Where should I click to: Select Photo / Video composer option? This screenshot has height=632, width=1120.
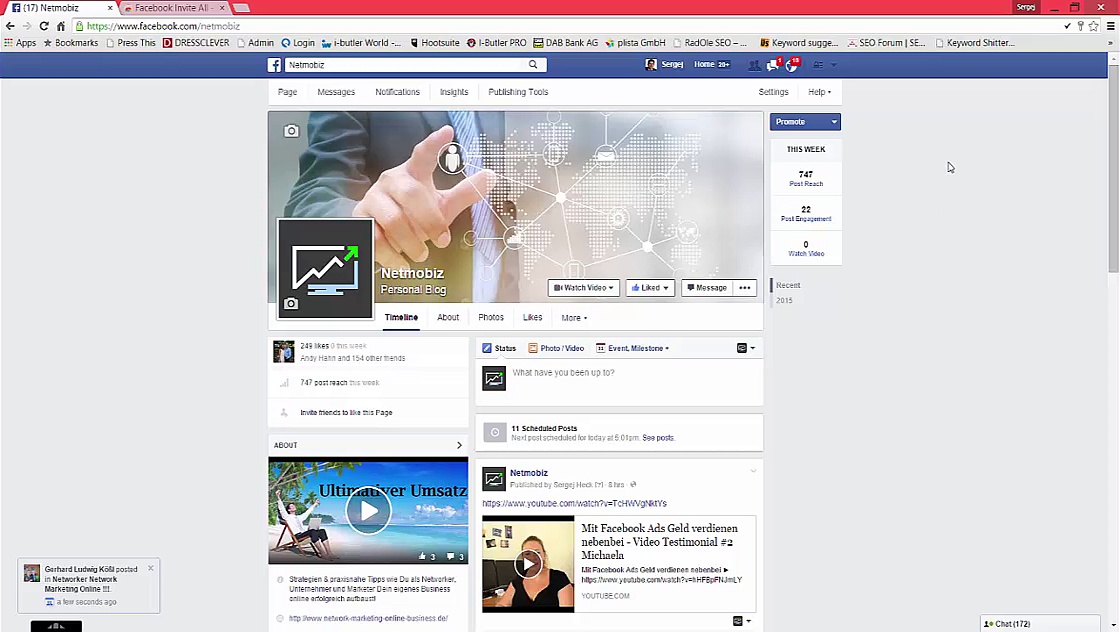[556, 348]
